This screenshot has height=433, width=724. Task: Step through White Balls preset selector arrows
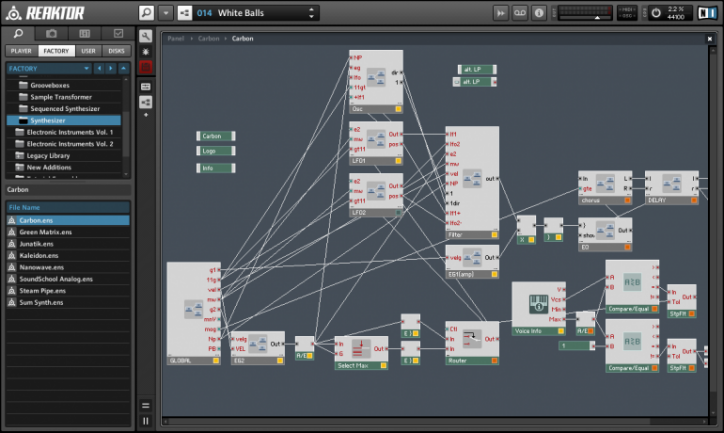[312, 13]
